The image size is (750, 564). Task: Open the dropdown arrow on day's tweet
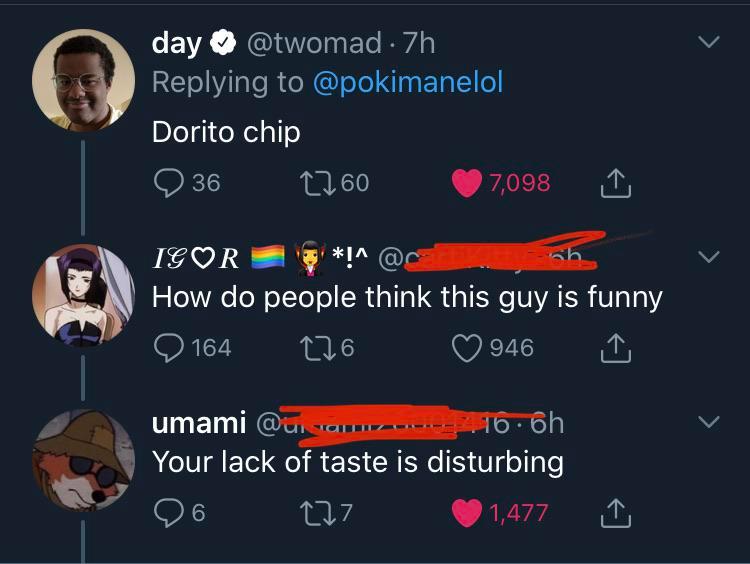(708, 43)
